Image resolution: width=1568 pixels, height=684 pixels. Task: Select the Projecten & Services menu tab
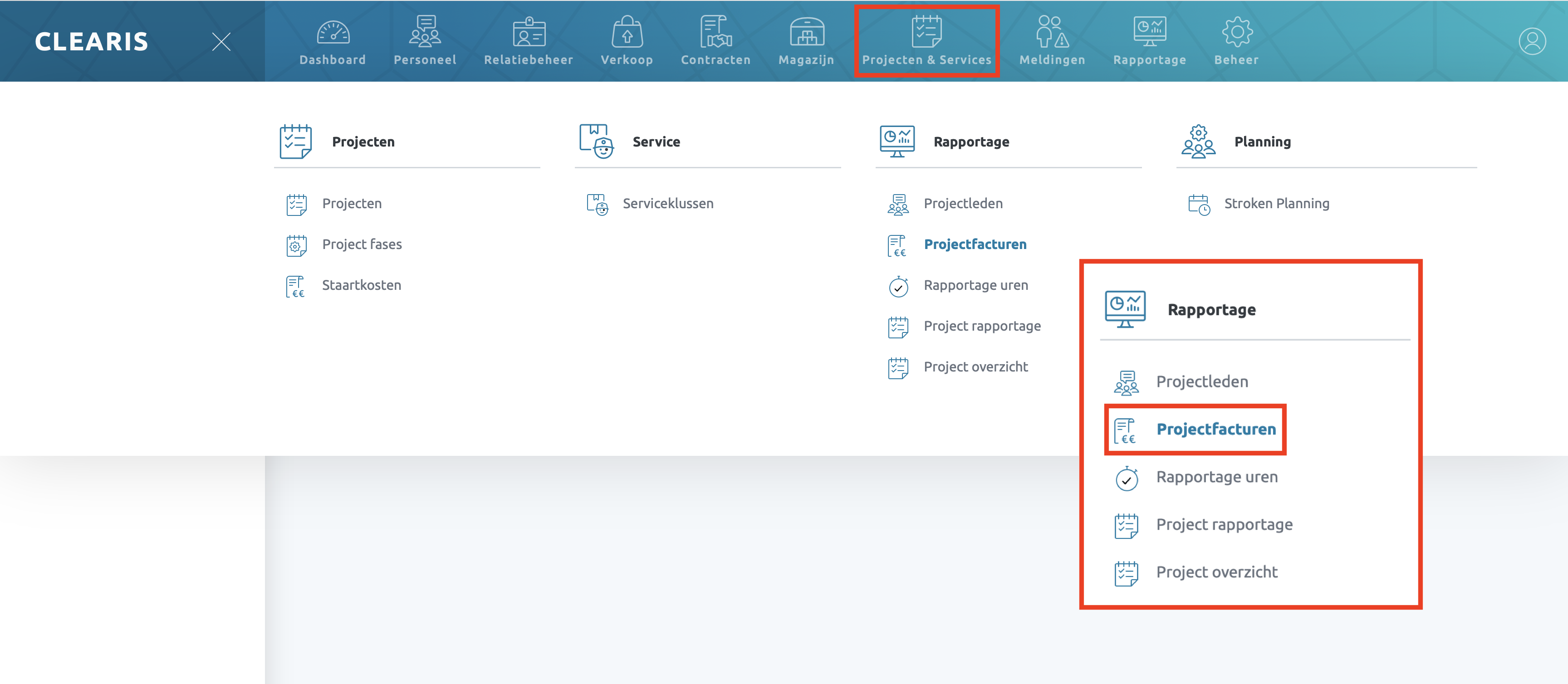[x=926, y=41]
